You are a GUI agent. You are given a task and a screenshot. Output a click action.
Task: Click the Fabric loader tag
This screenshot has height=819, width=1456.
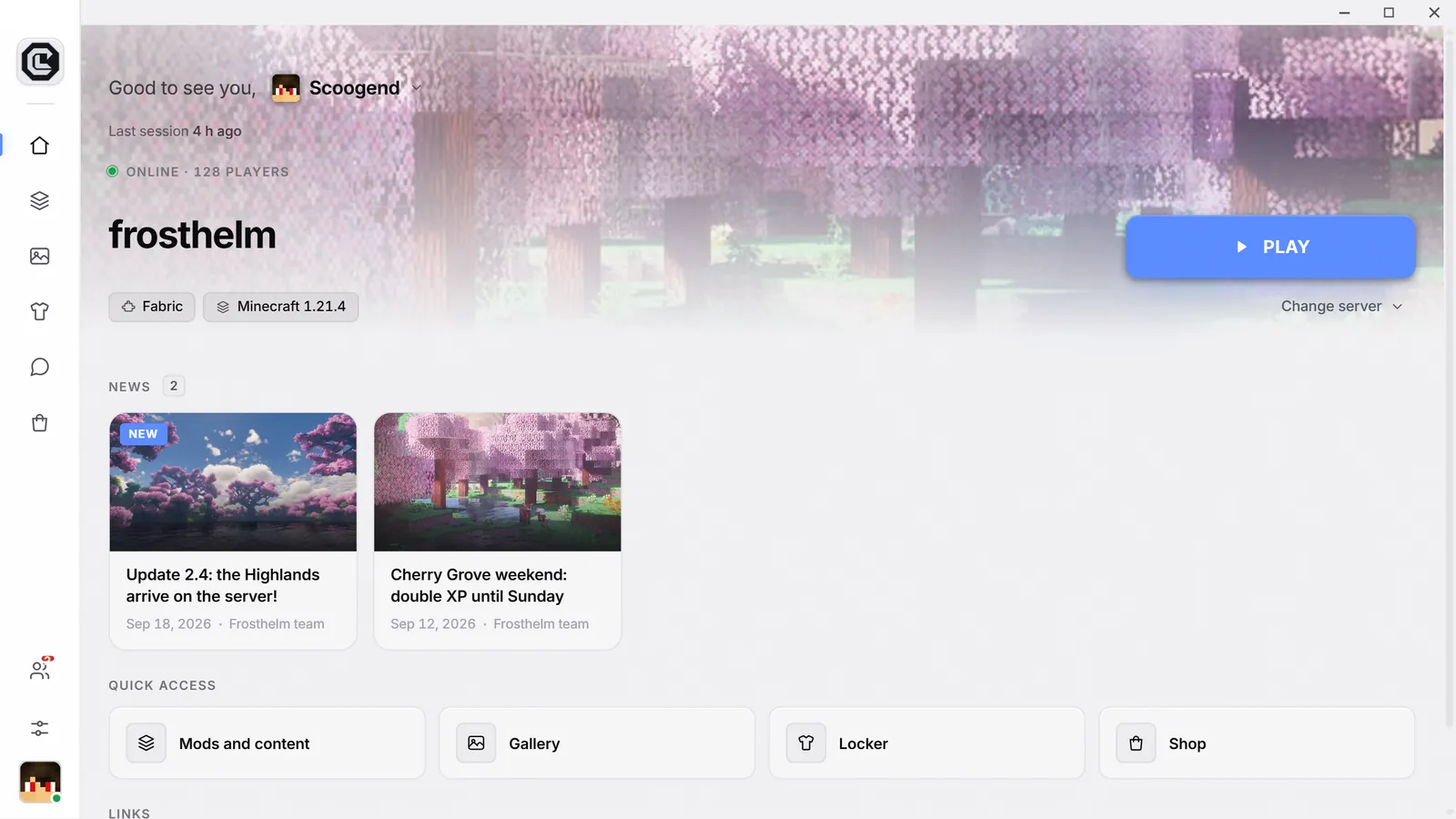[152, 307]
